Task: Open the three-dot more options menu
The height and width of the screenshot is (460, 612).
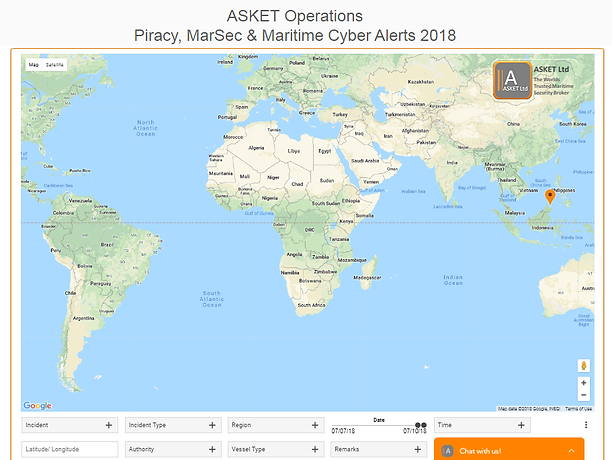Action: point(586,425)
